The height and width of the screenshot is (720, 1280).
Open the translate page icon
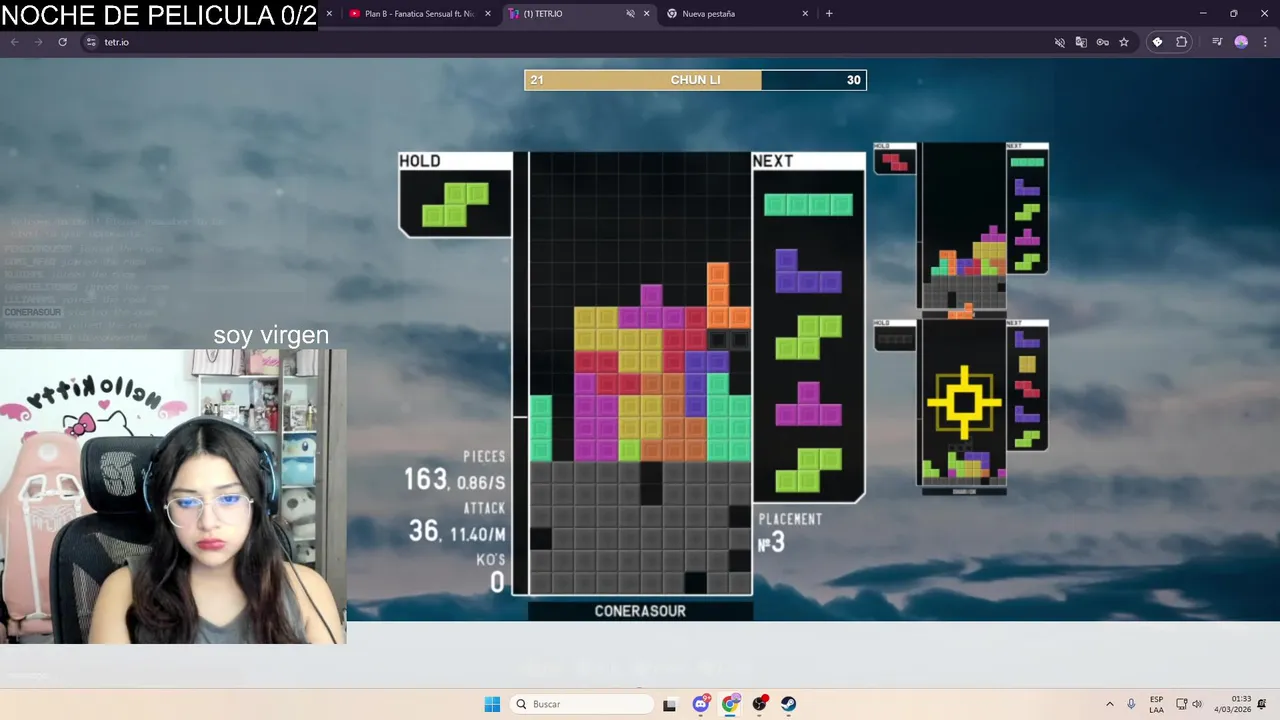click(x=1081, y=42)
